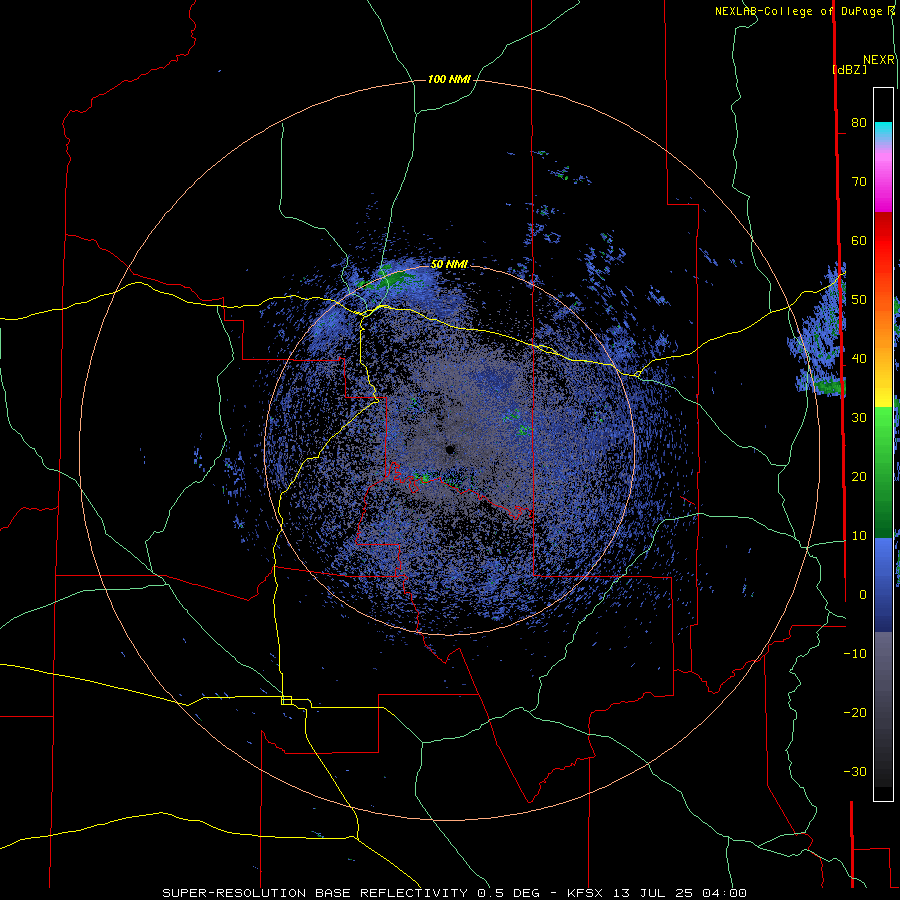Click the -10 value on the dBZ scale
Screen dimensions: 900x900
pyautogui.click(x=855, y=654)
